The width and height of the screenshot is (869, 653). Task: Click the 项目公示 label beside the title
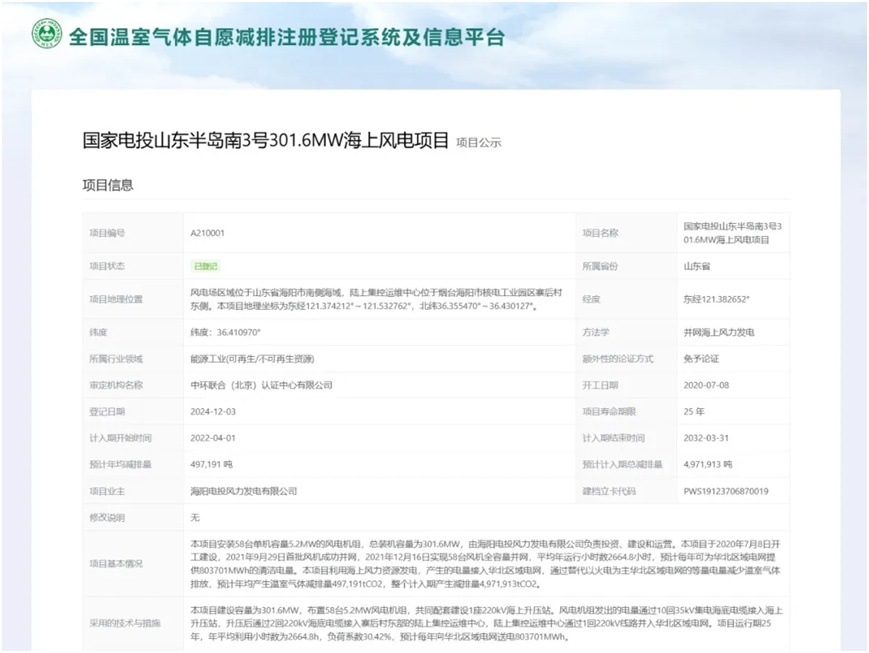[478, 143]
